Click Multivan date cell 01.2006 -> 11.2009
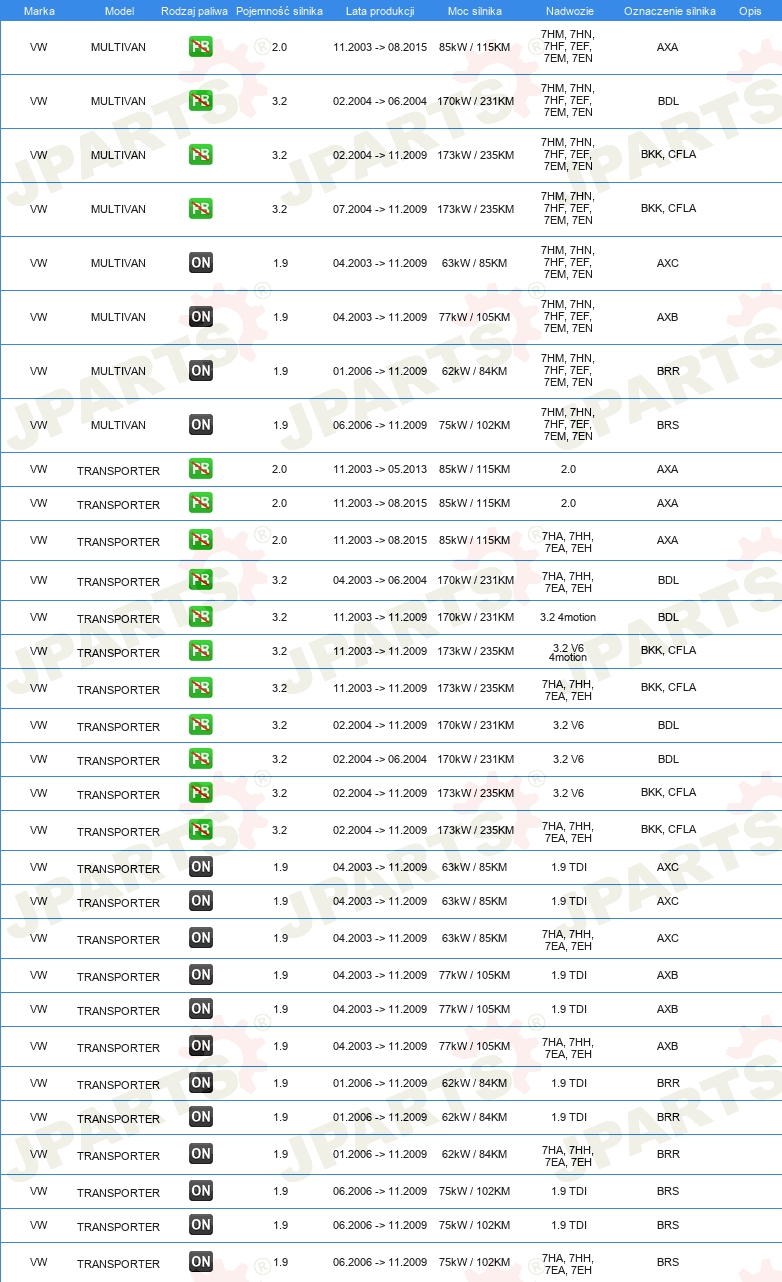 click(380, 371)
